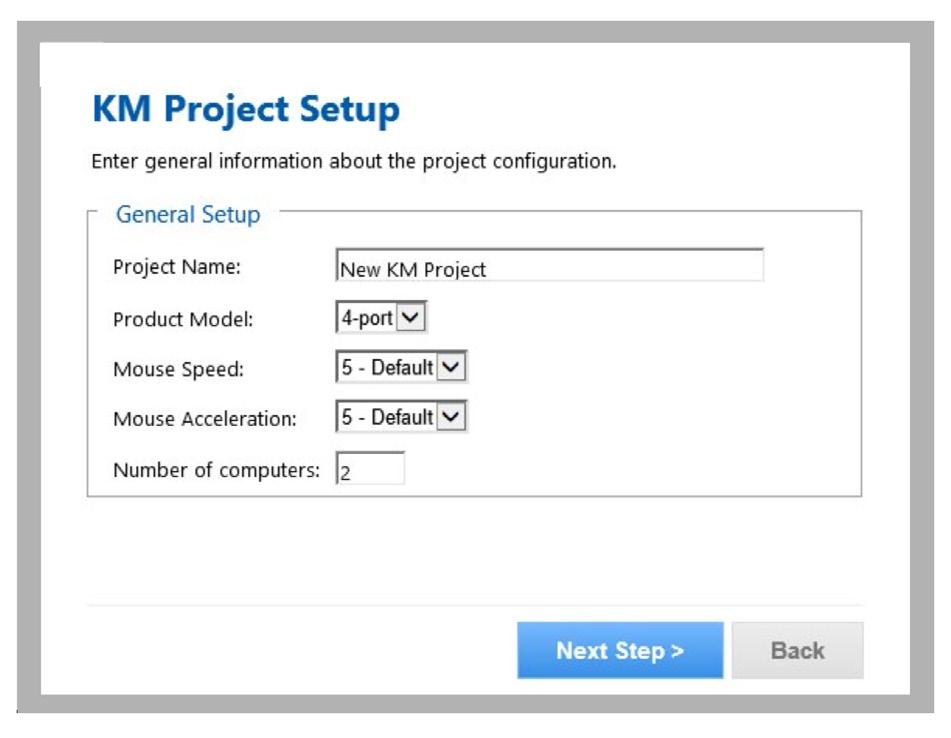Click the 4-port text in Product Model
The image size is (951, 738).
(367, 318)
